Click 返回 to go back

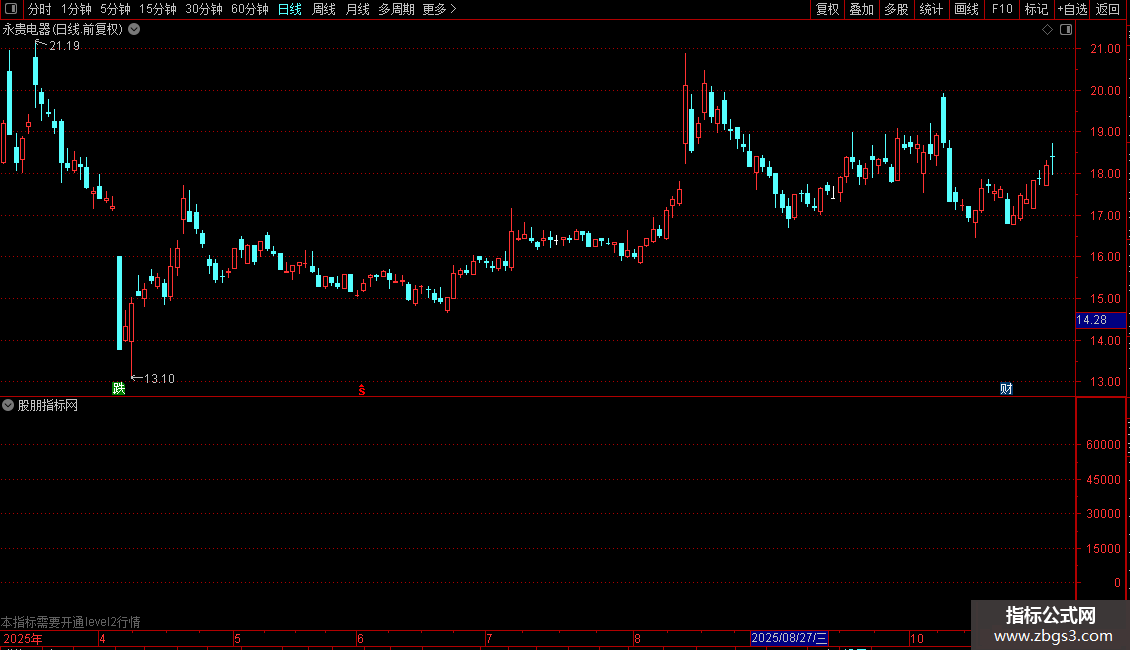pyautogui.click(x=1108, y=9)
